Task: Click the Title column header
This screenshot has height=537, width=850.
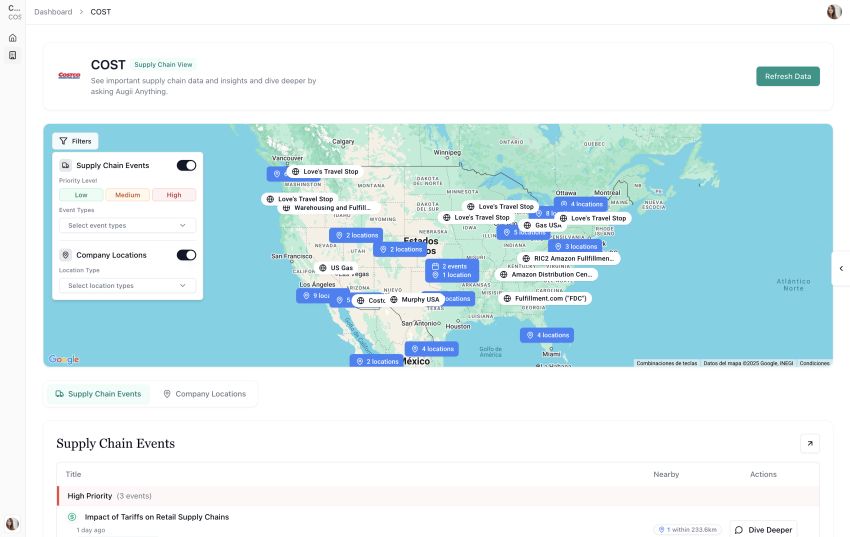Action: (73, 474)
